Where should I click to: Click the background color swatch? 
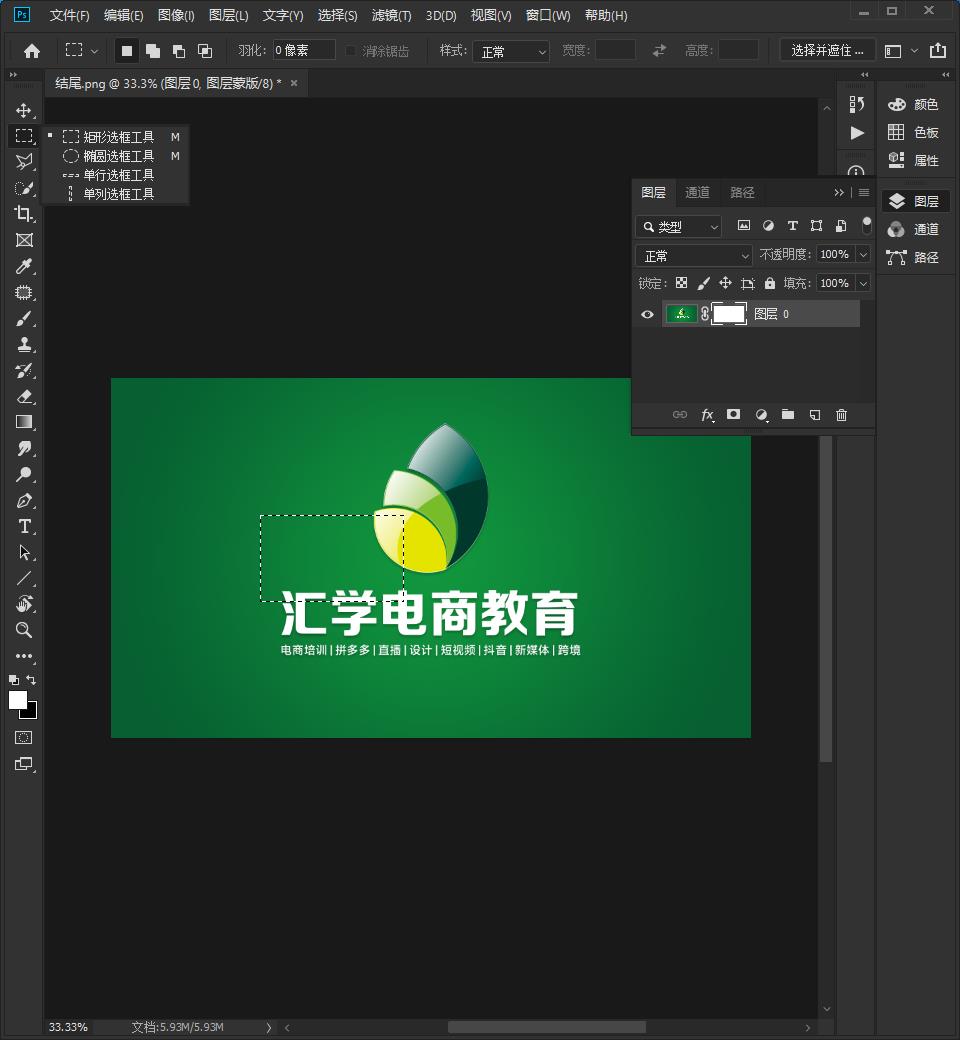[31, 713]
